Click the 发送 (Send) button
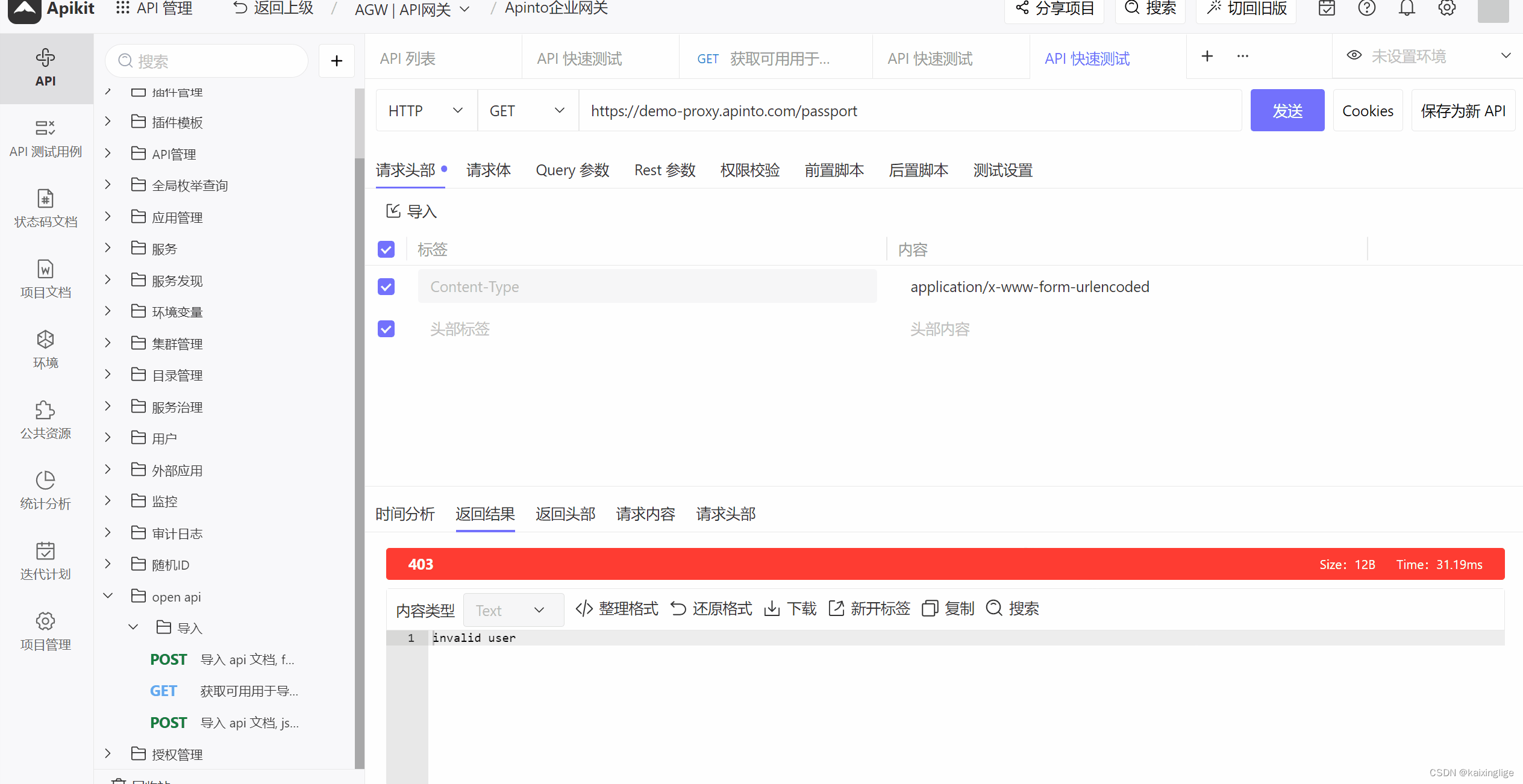This screenshot has width=1523, height=784. coord(1288,110)
